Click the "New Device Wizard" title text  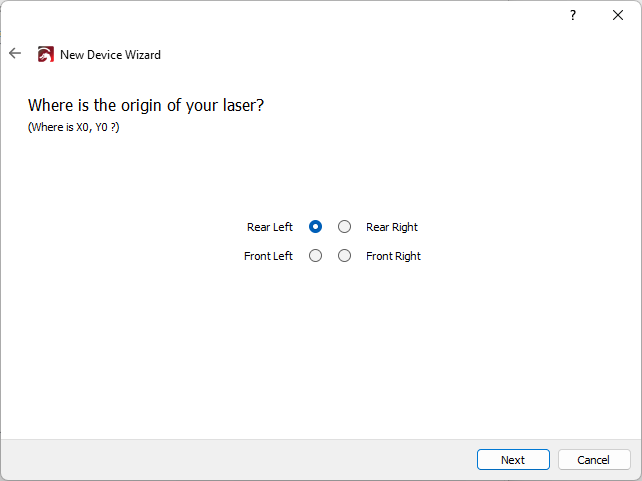110,55
